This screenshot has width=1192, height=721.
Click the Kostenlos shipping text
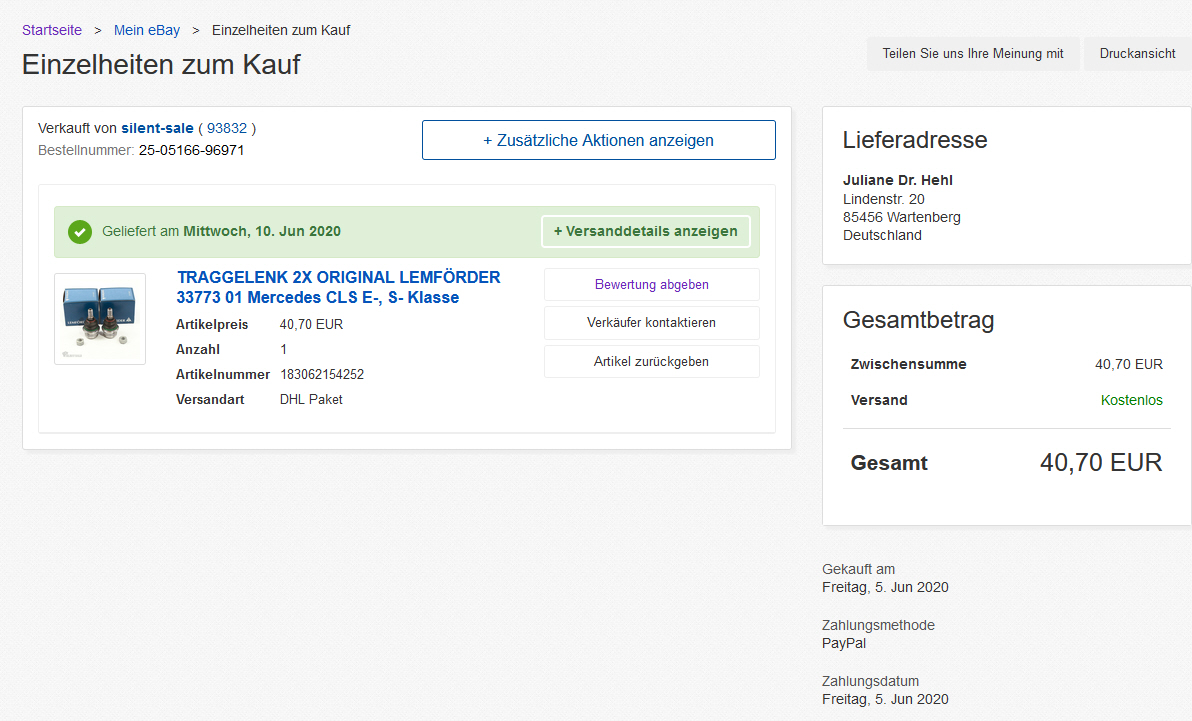(1131, 400)
